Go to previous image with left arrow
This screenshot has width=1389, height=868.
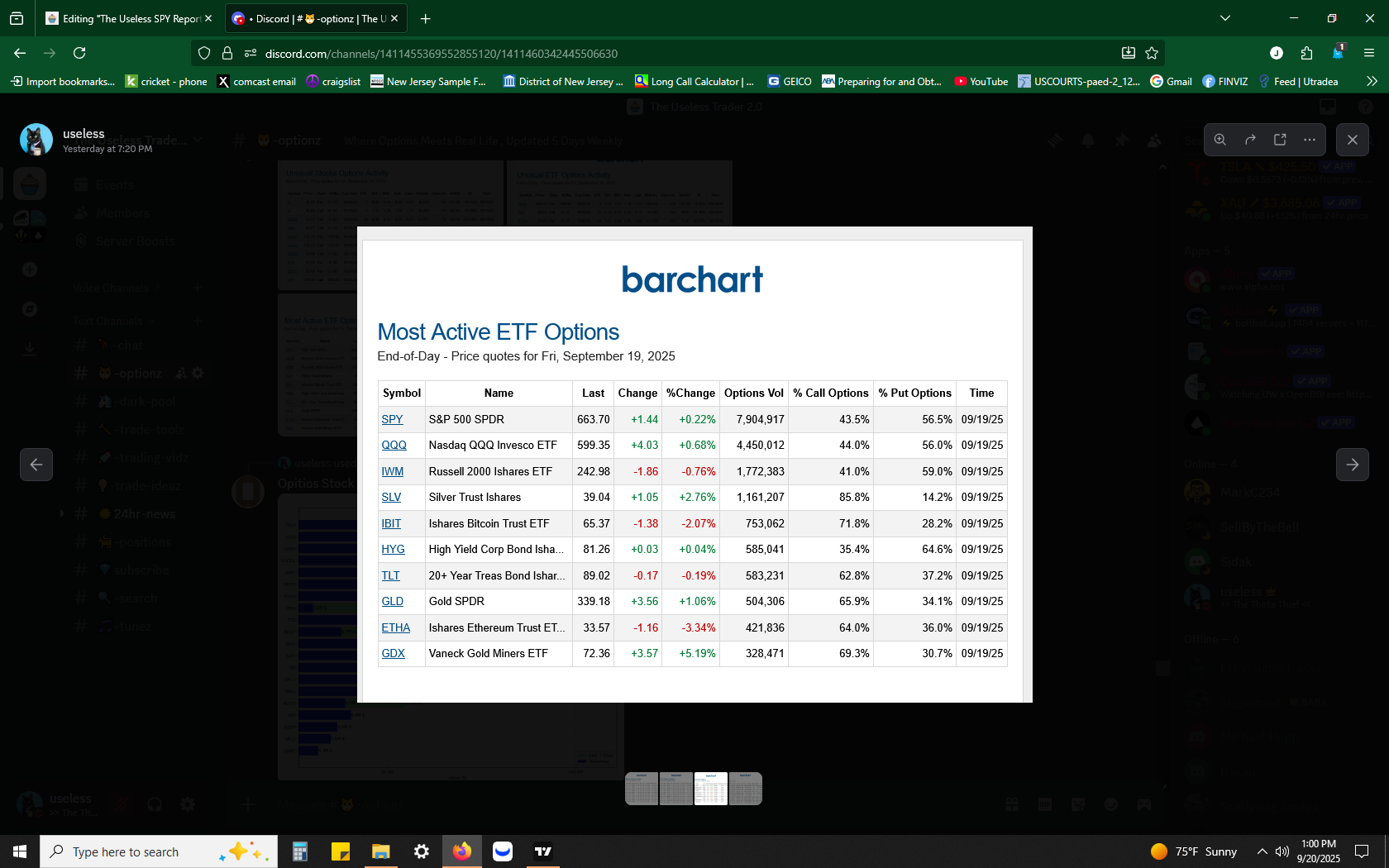coord(36,465)
